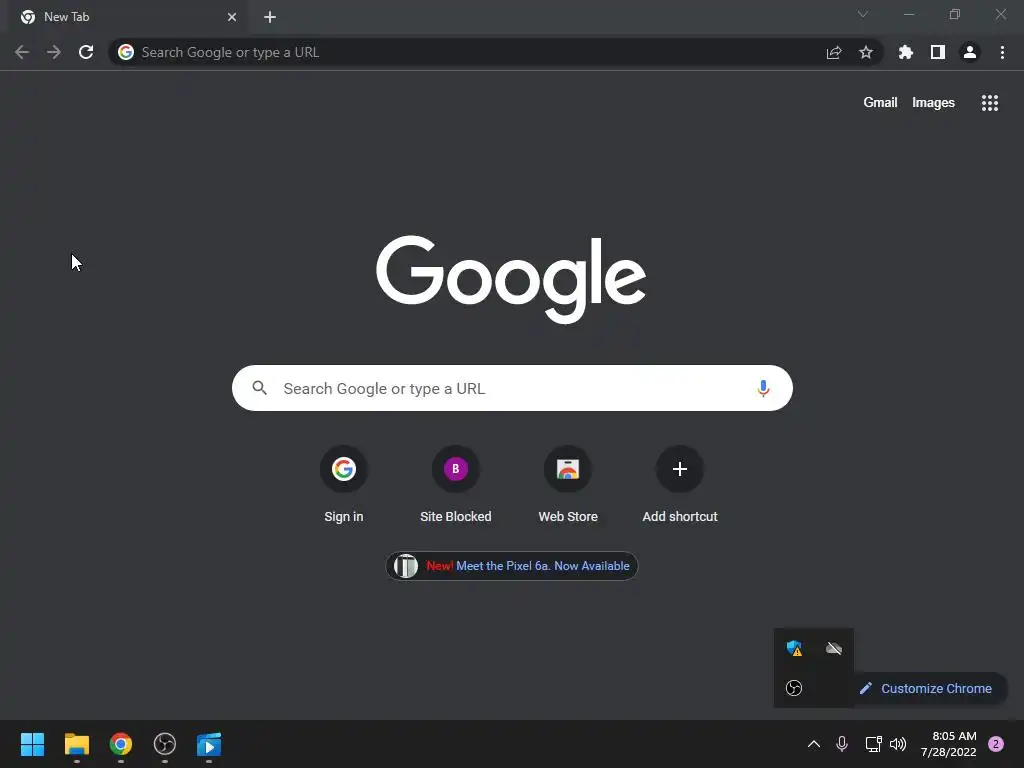Open File Explorer from taskbar
1024x768 pixels.
(76, 744)
